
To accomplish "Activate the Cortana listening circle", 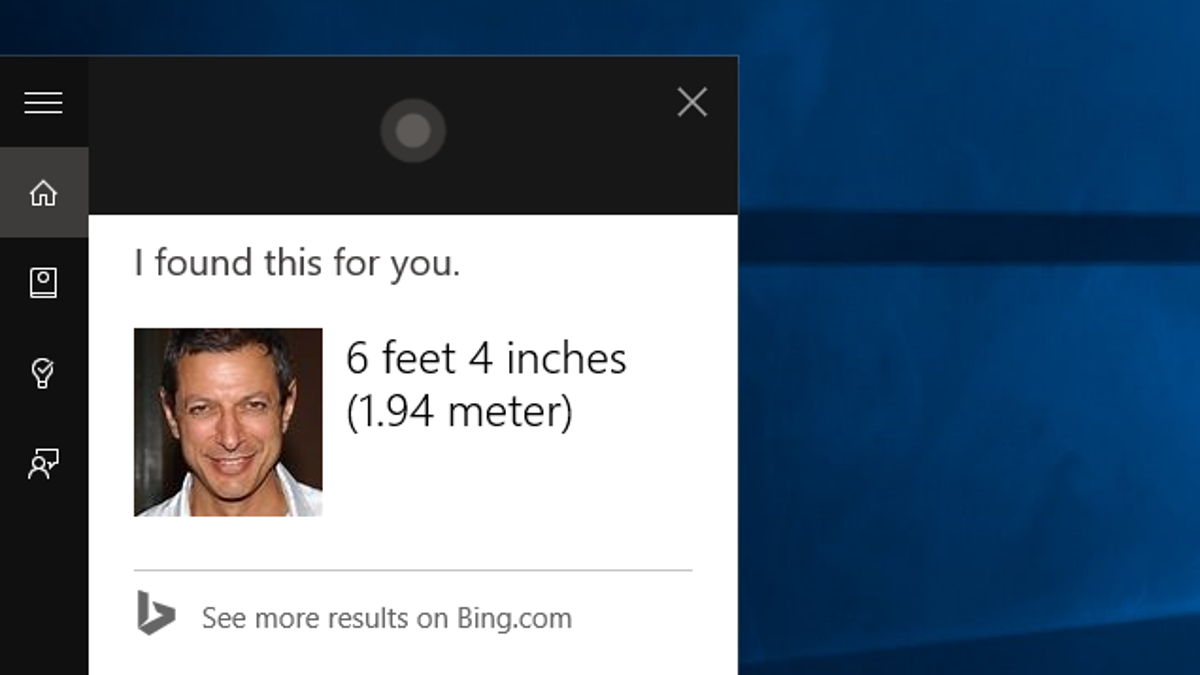I will pyautogui.click(x=413, y=130).
